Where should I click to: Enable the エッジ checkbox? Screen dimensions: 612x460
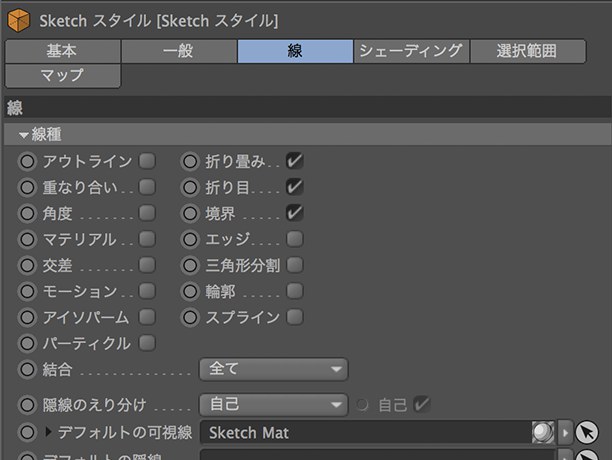tap(295, 239)
